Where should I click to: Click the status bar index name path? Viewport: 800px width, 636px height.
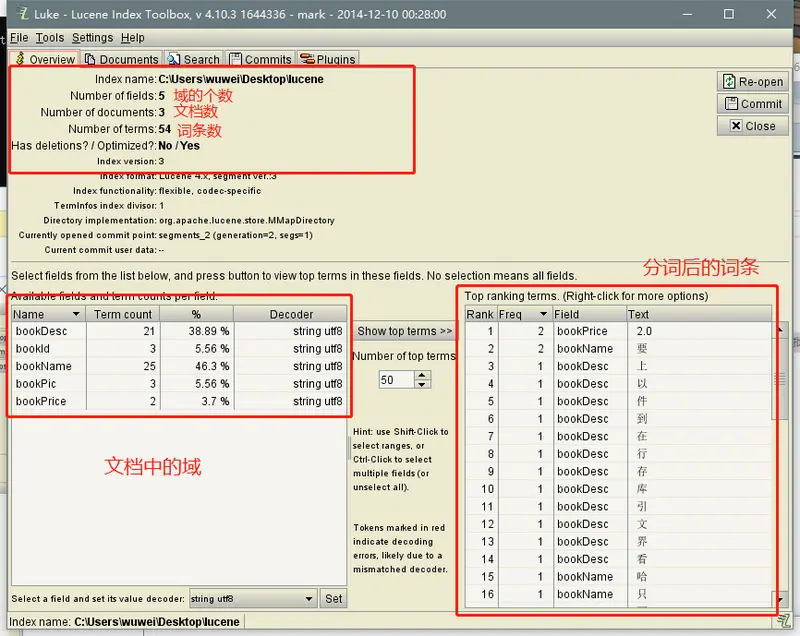point(157,622)
